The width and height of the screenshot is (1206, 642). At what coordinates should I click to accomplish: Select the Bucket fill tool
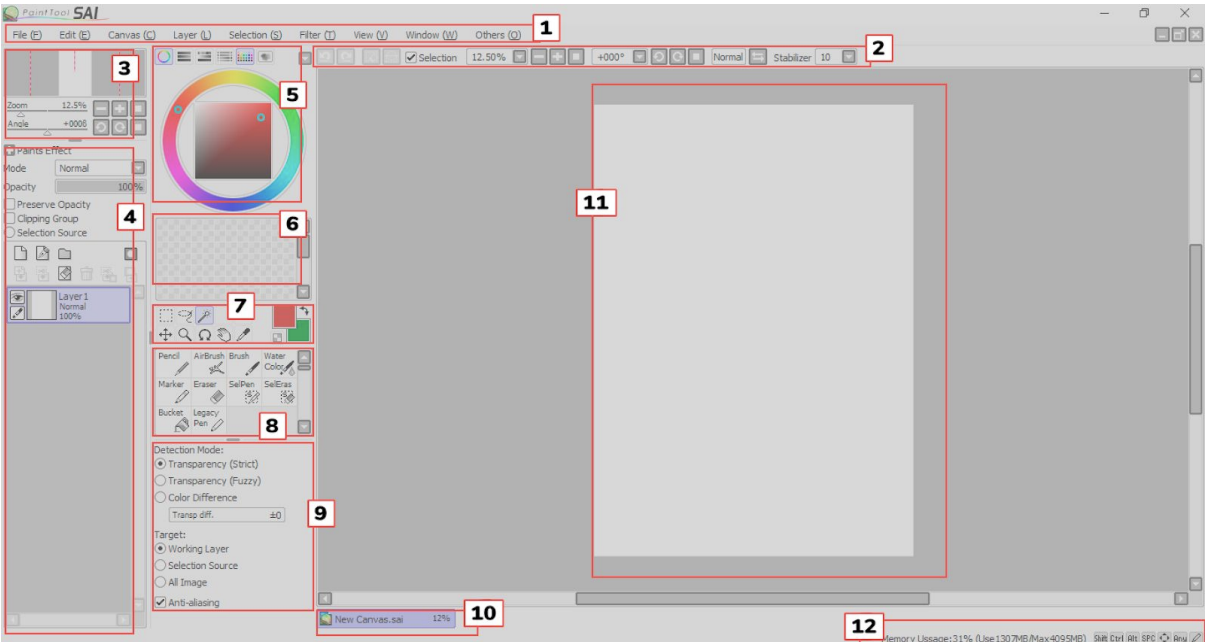(x=176, y=417)
